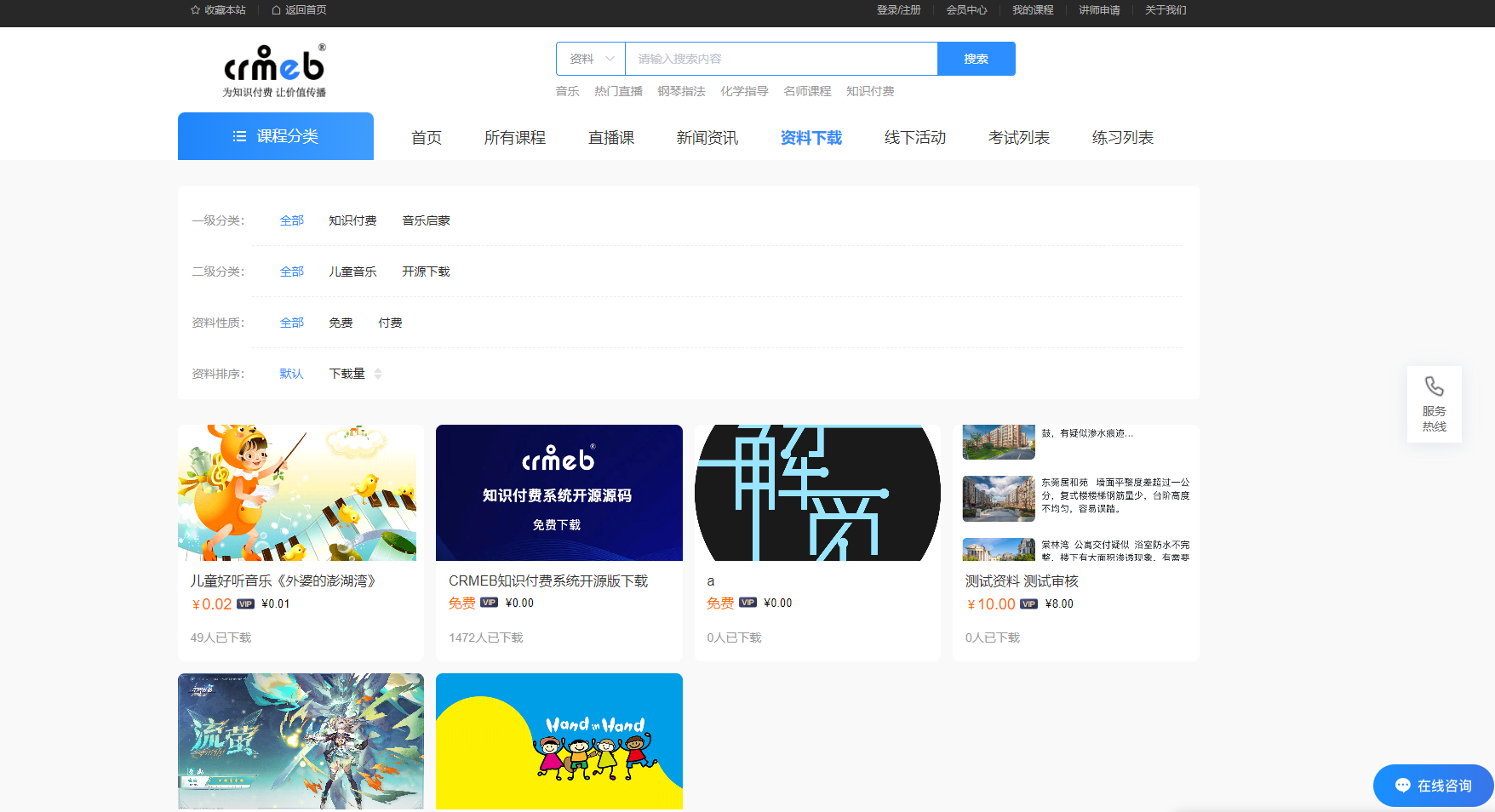Toggle the 下载量 sort arrows
The image size is (1495, 812).
pyautogui.click(x=378, y=374)
